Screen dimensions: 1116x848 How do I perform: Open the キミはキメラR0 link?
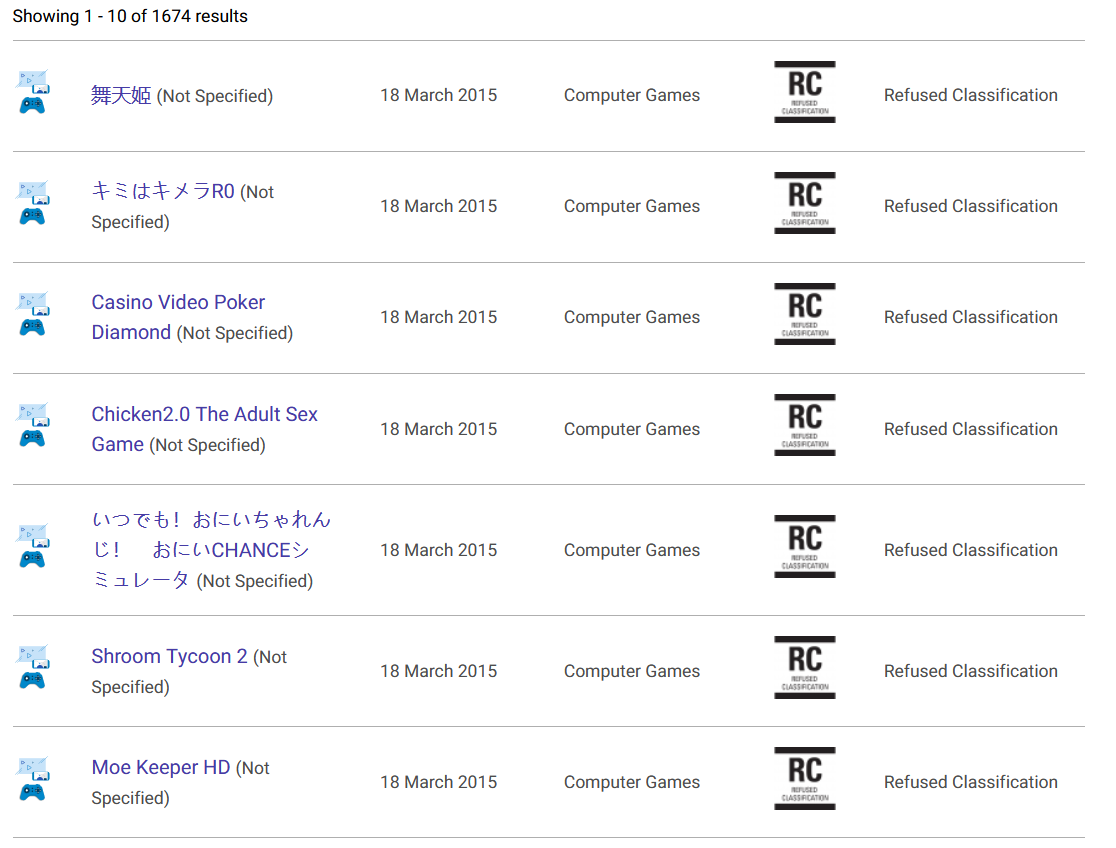(161, 190)
